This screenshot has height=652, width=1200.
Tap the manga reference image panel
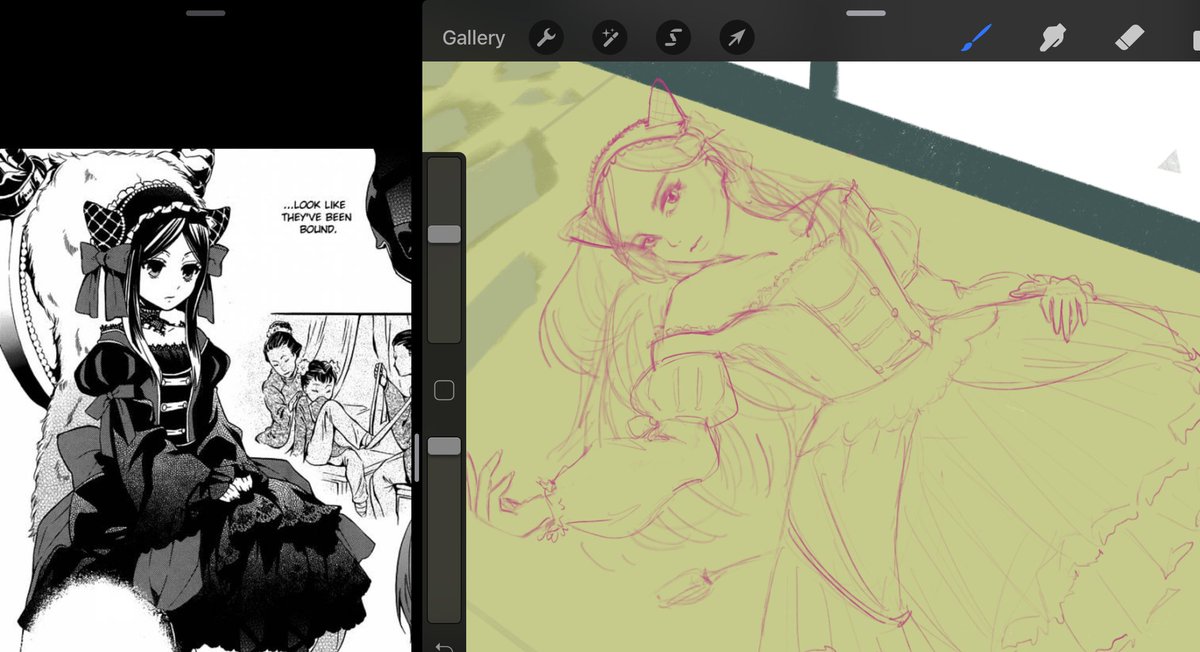206,400
